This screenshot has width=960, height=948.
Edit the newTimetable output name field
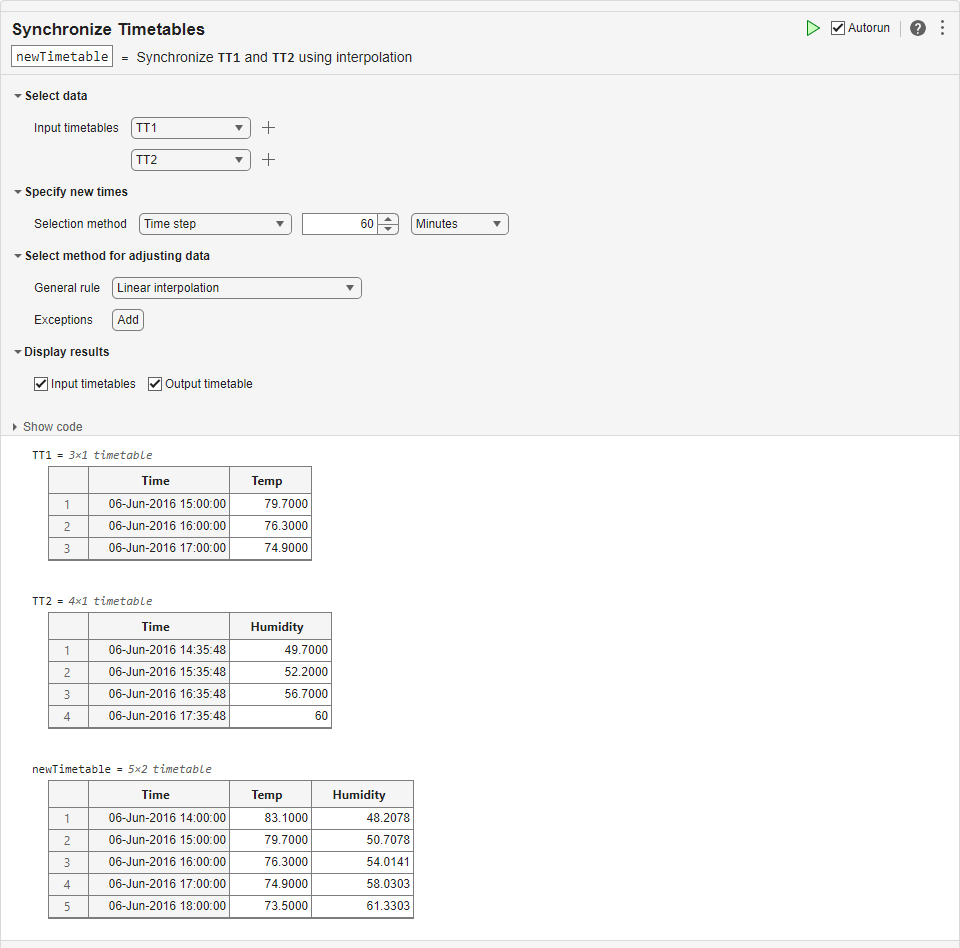(62, 57)
